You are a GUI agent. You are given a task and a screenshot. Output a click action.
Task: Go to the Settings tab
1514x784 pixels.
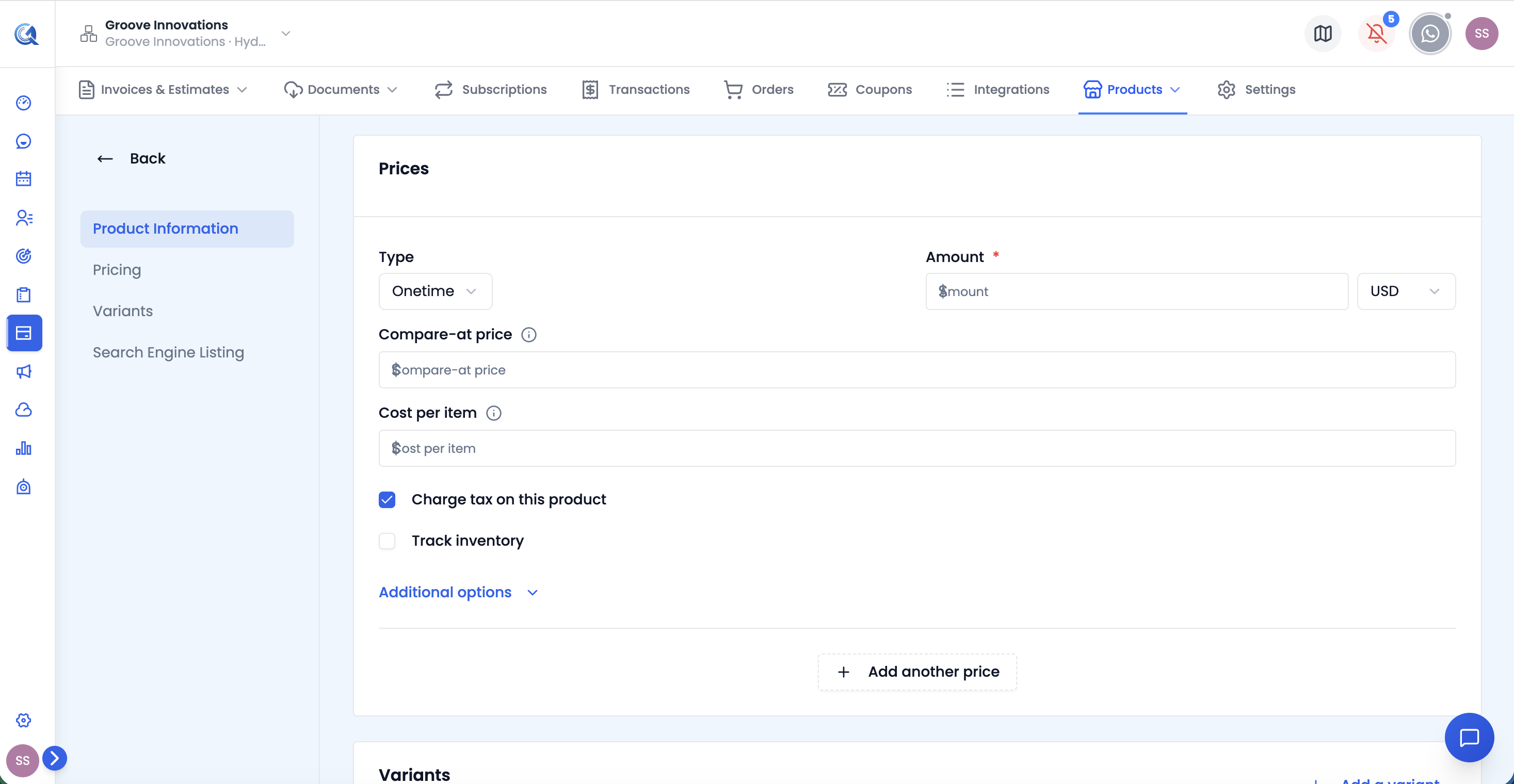(1257, 90)
